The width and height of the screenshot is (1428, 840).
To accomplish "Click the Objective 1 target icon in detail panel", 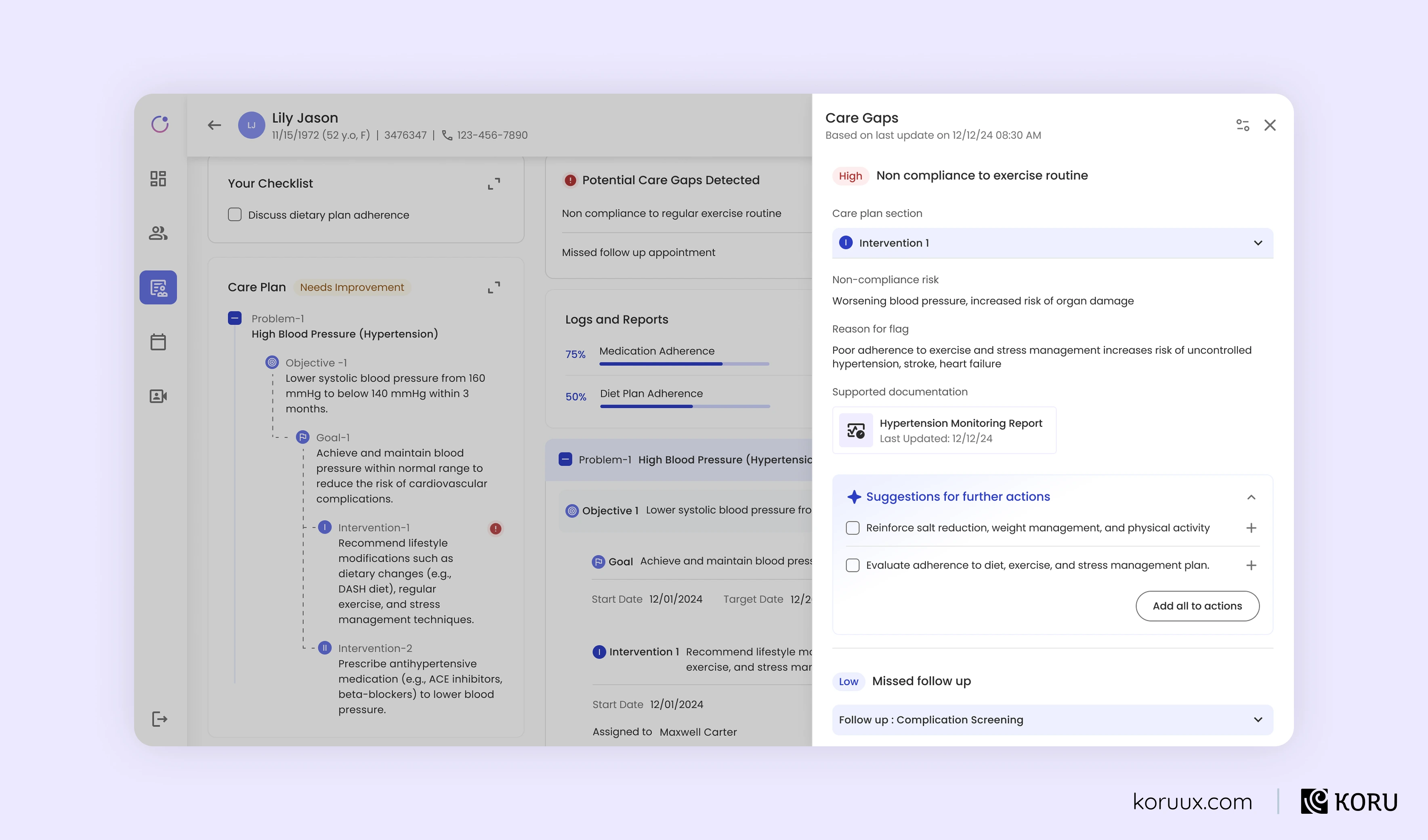I will click(x=572, y=511).
